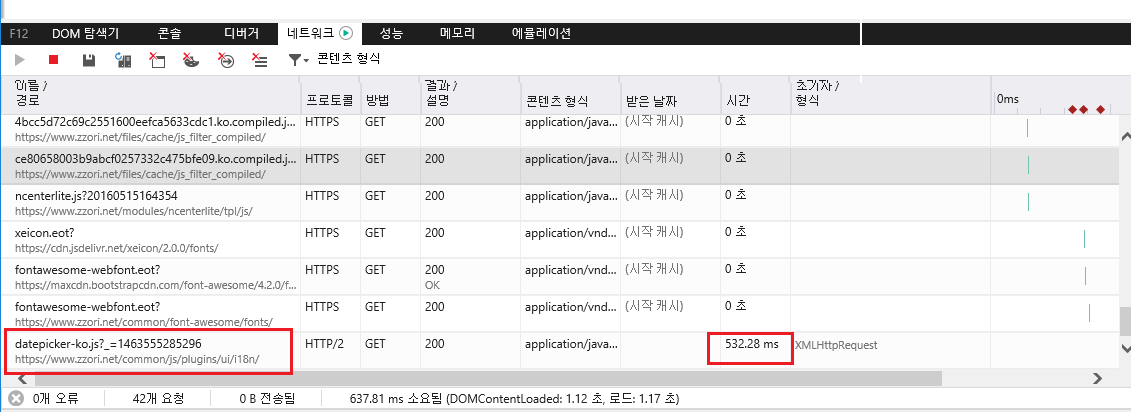
Task: Clear the session list with the list icon
Action: [260, 60]
